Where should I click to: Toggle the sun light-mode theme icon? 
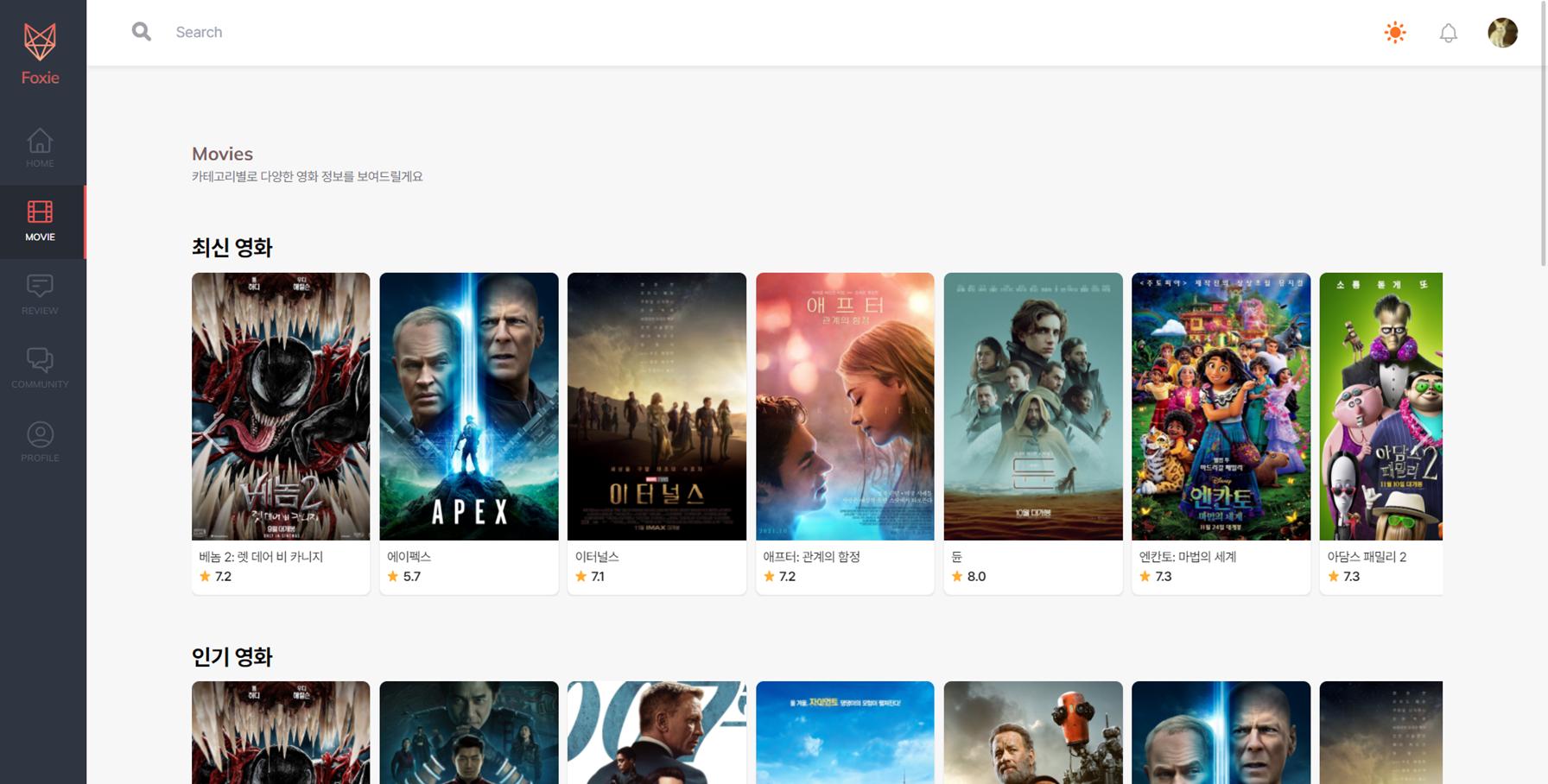(1395, 33)
